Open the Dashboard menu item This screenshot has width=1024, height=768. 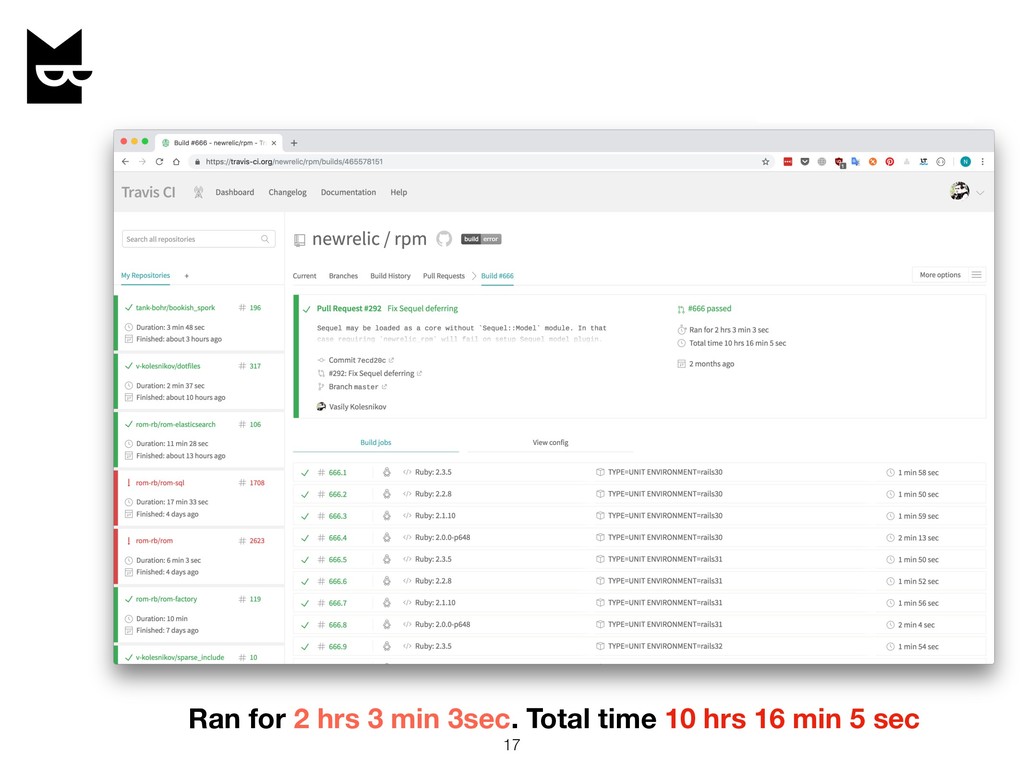pos(234,192)
